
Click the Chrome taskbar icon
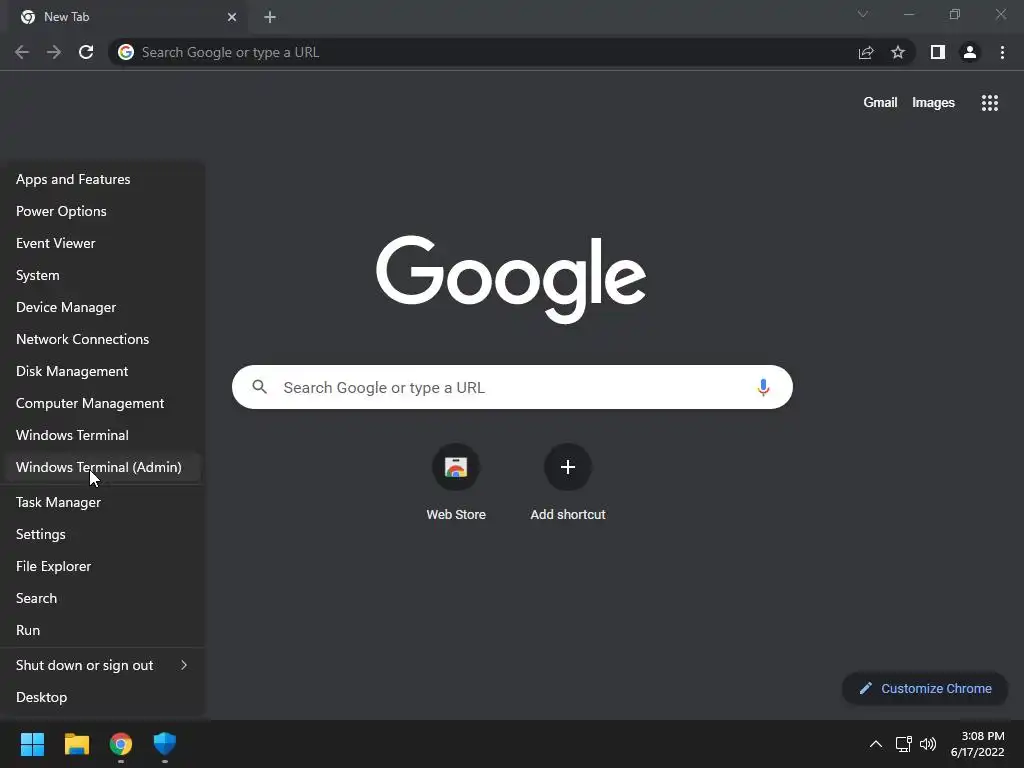[x=121, y=744]
